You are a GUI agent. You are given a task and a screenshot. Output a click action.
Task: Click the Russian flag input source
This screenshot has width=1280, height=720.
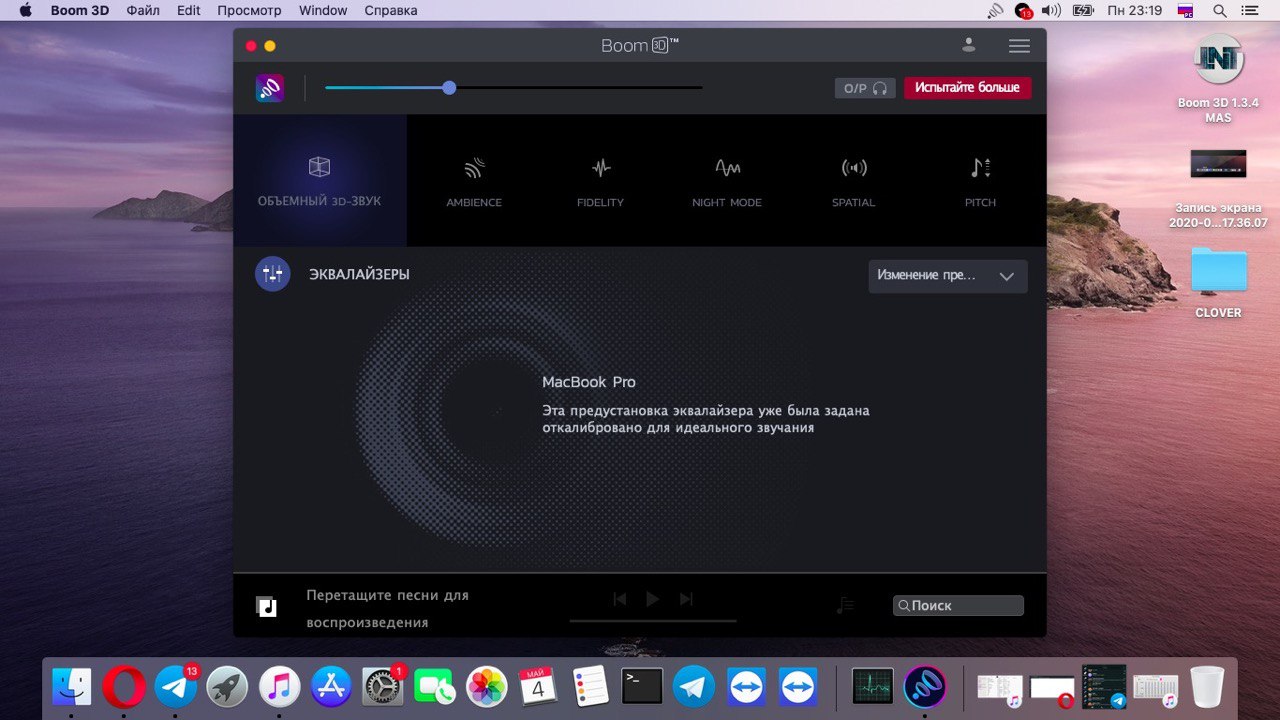1186,11
